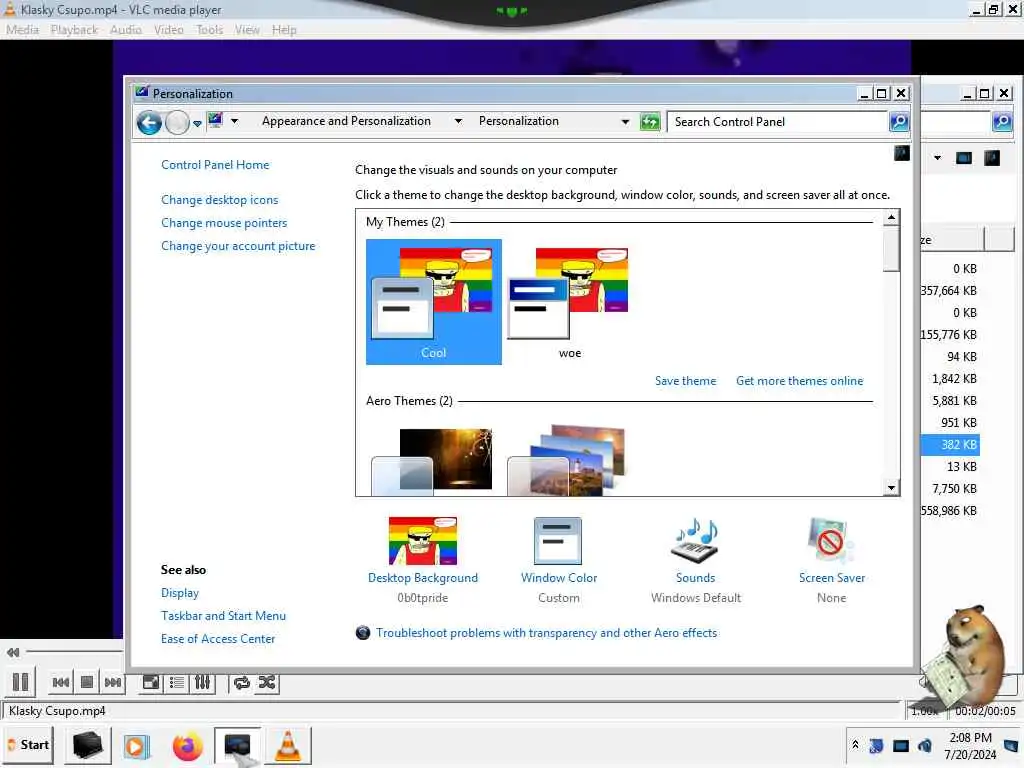Click the VLC cone taskbar icon
The width and height of the screenshot is (1024, 768).
pyautogui.click(x=287, y=745)
